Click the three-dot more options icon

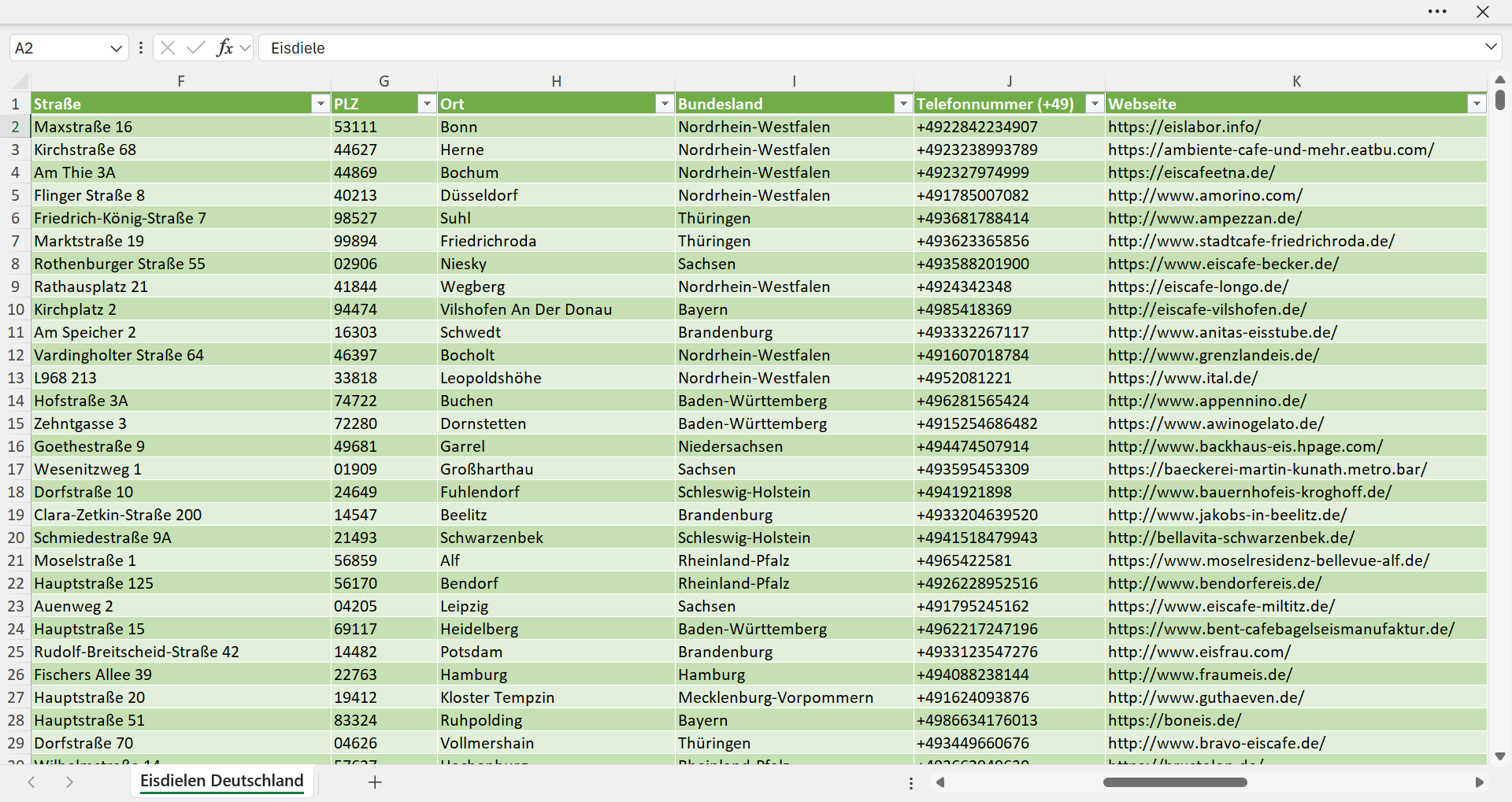pos(1437,12)
